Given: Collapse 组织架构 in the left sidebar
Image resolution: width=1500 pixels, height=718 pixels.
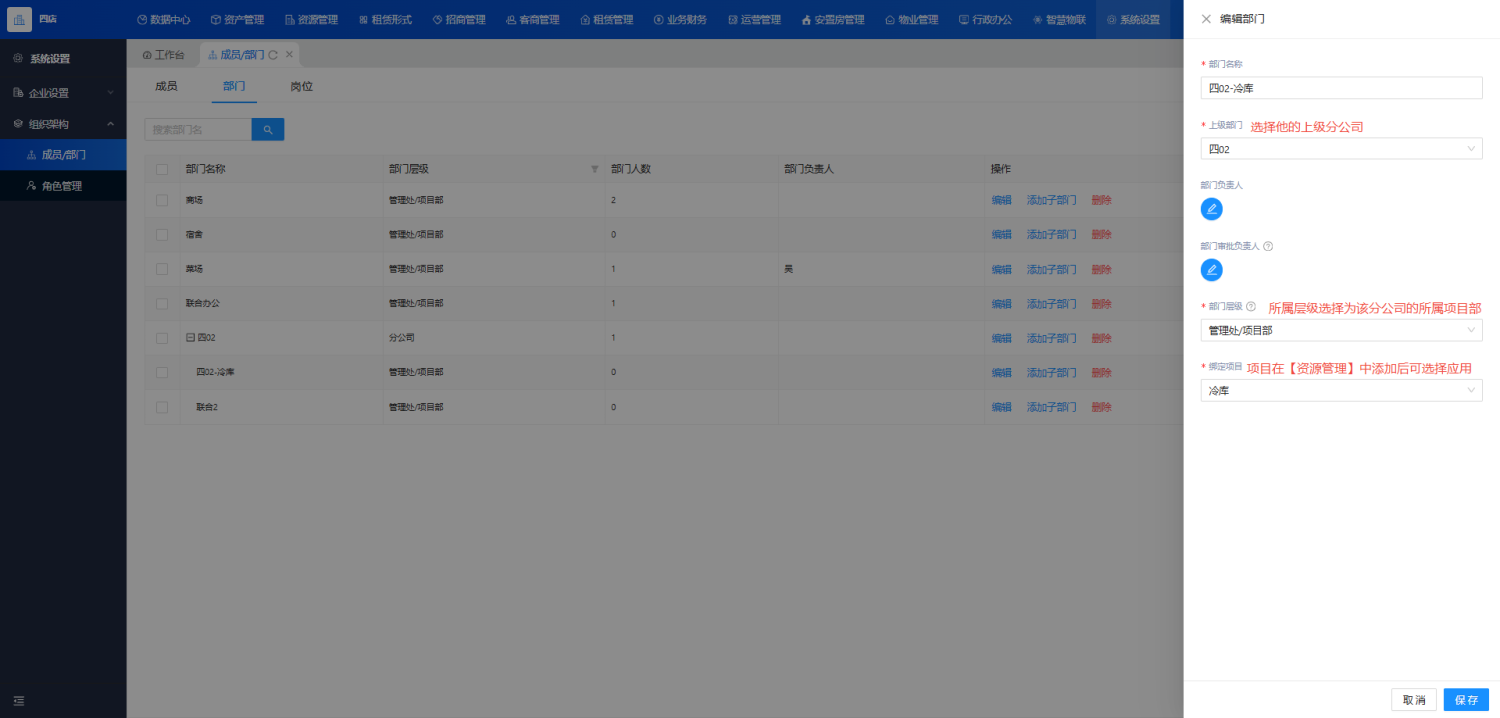Looking at the screenshot, I should tap(63, 124).
